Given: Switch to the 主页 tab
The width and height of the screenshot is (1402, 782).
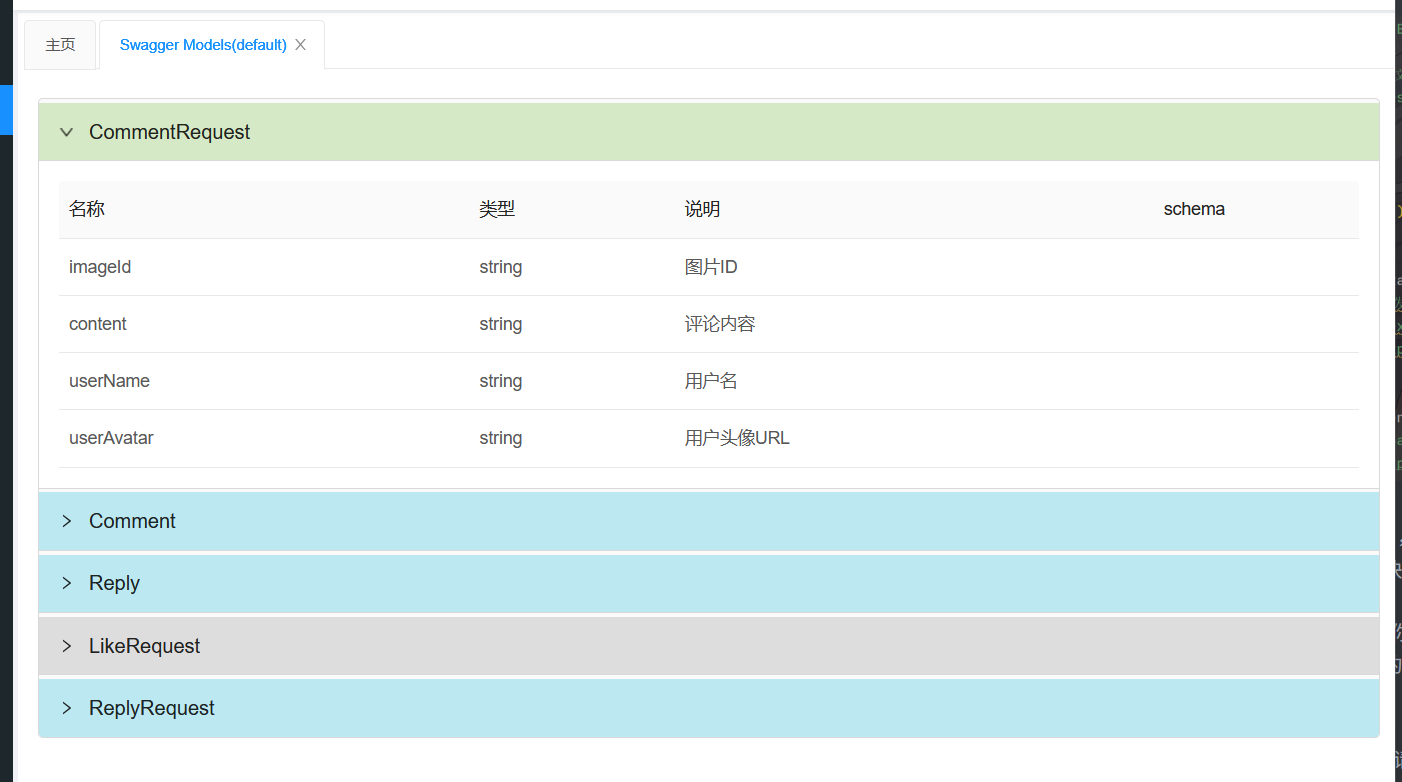Looking at the screenshot, I should [60, 45].
